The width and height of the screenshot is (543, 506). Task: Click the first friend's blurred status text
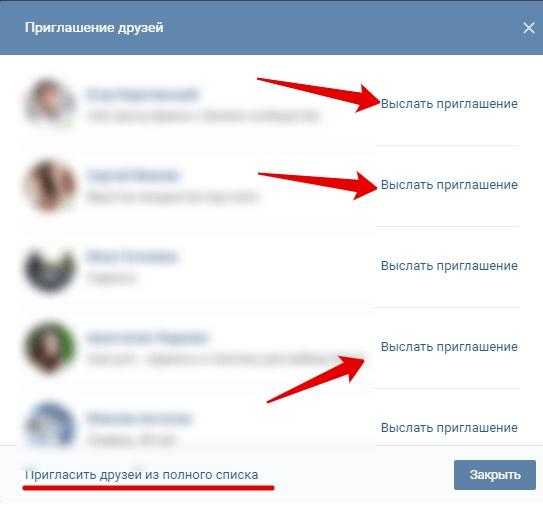coord(203,116)
